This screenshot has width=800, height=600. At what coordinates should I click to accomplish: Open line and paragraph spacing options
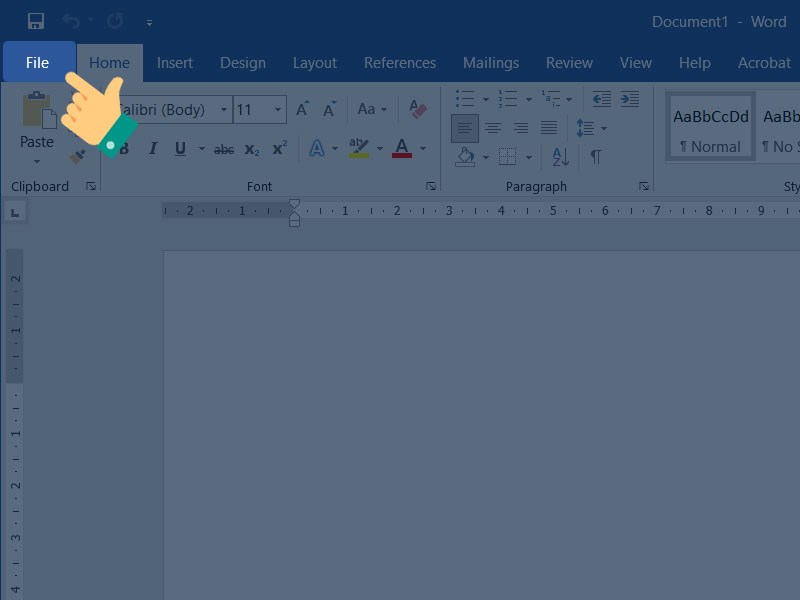click(585, 128)
